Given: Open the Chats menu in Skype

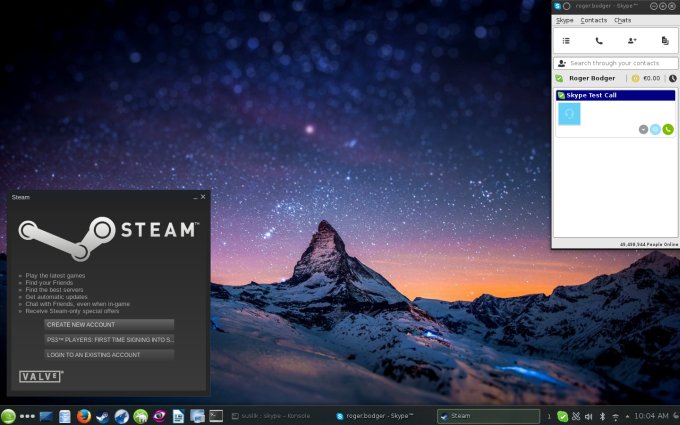Looking at the screenshot, I should click(x=622, y=20).
